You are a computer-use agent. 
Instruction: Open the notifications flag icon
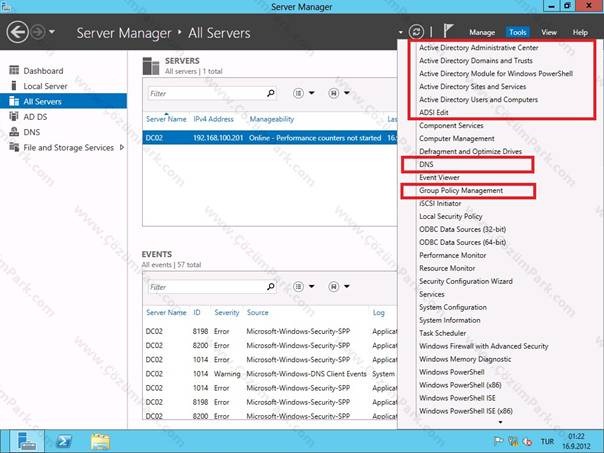point(448,31)
